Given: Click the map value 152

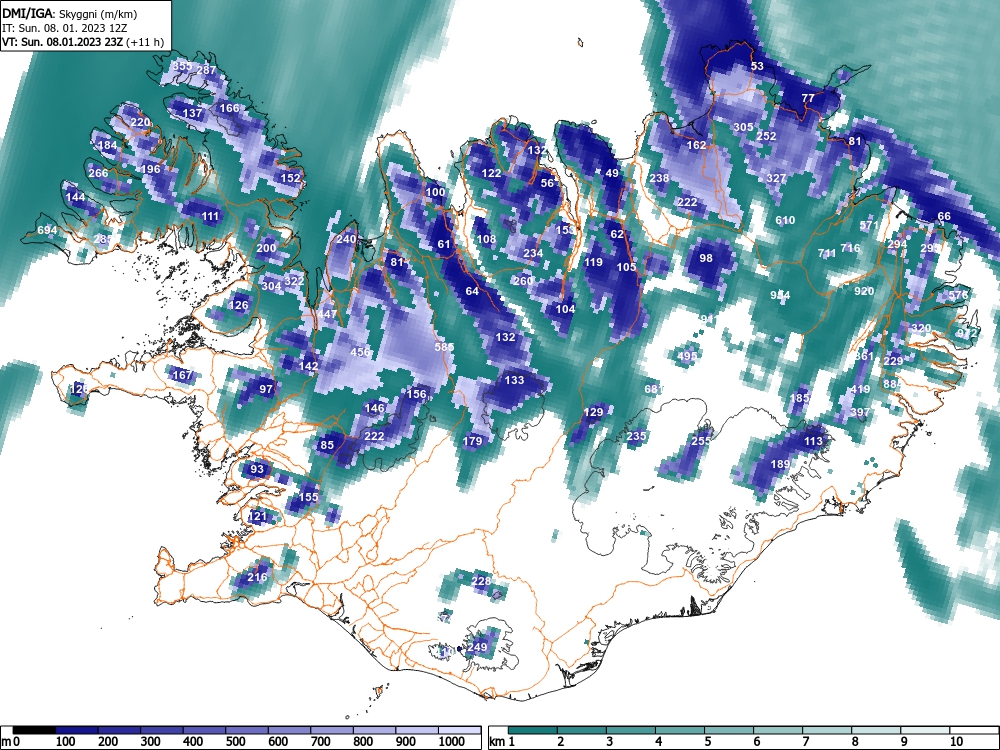Looking at the screenshot, I should click(x=290, y=178).
